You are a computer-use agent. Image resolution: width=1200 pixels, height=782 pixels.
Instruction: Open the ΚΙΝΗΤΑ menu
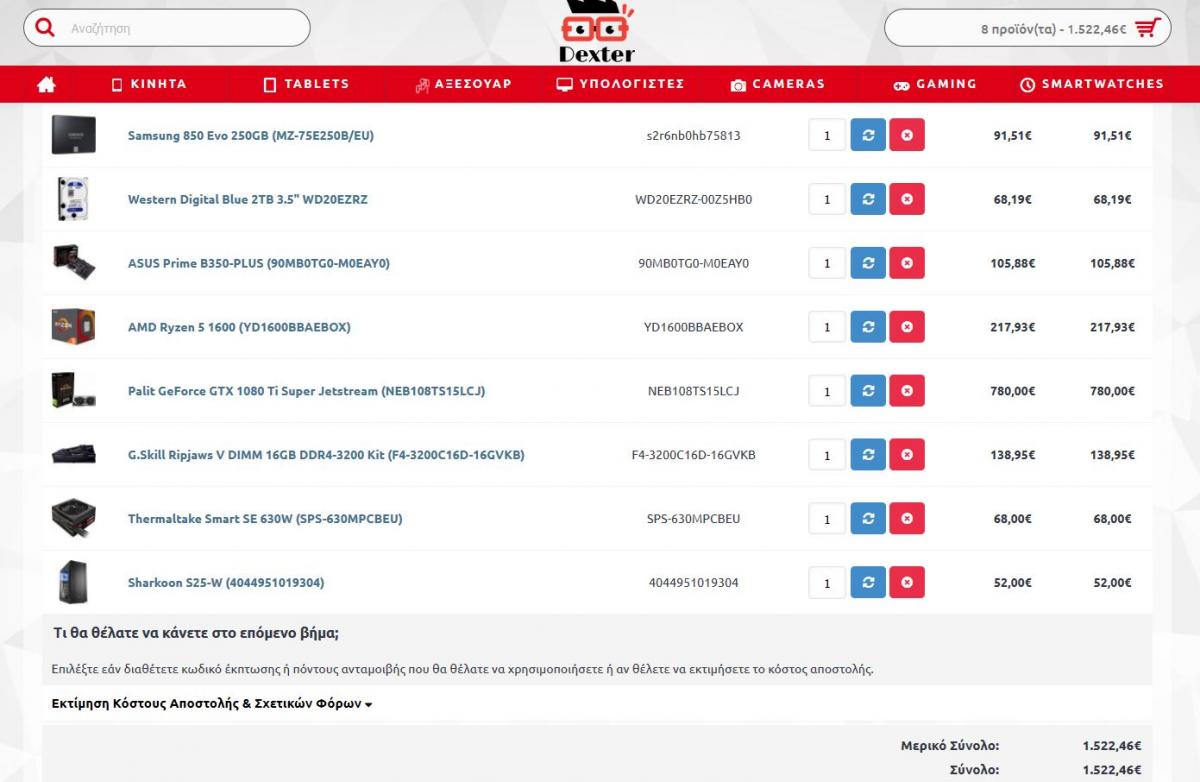tap(149, 84)
